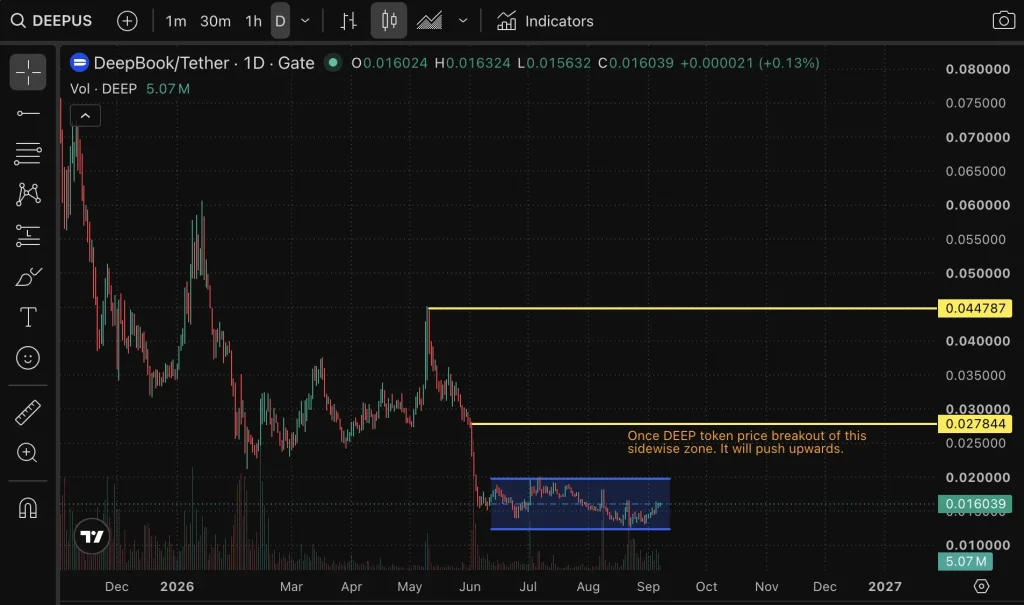
Task: Switch to candlestick chart style
Action: click(389, 21)
